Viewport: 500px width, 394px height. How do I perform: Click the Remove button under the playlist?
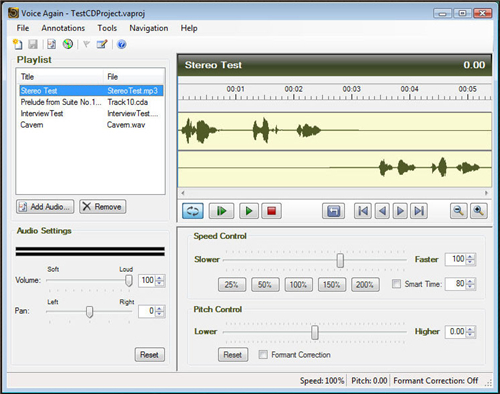pos(102,207)
